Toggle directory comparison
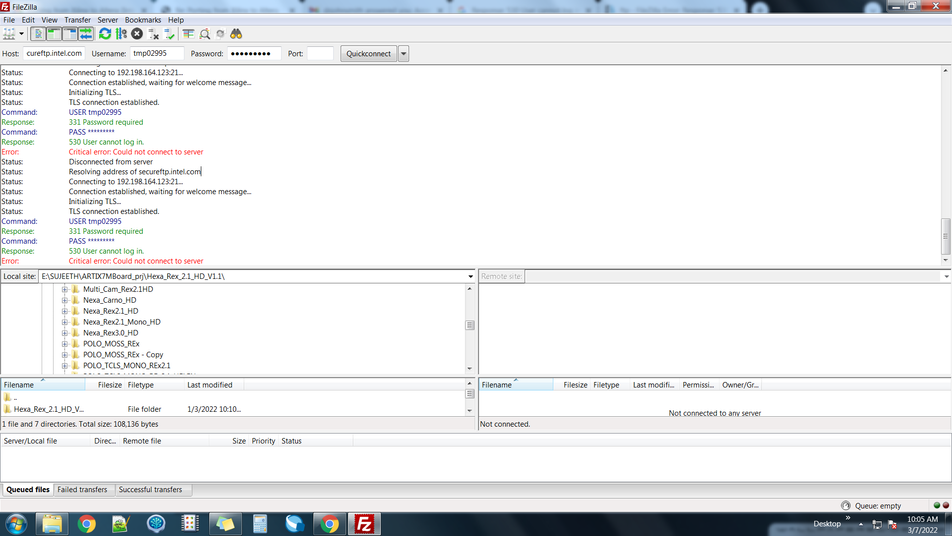Image resolution: width=952 pixels, height=536 pixels. point(205,34)
